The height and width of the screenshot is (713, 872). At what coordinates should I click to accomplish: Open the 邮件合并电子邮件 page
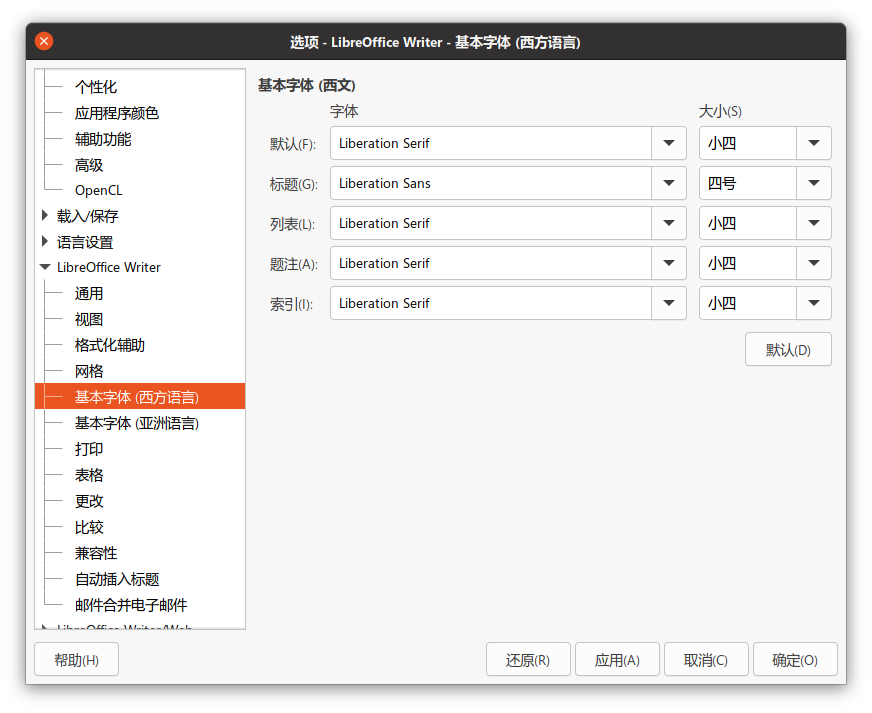131,605
